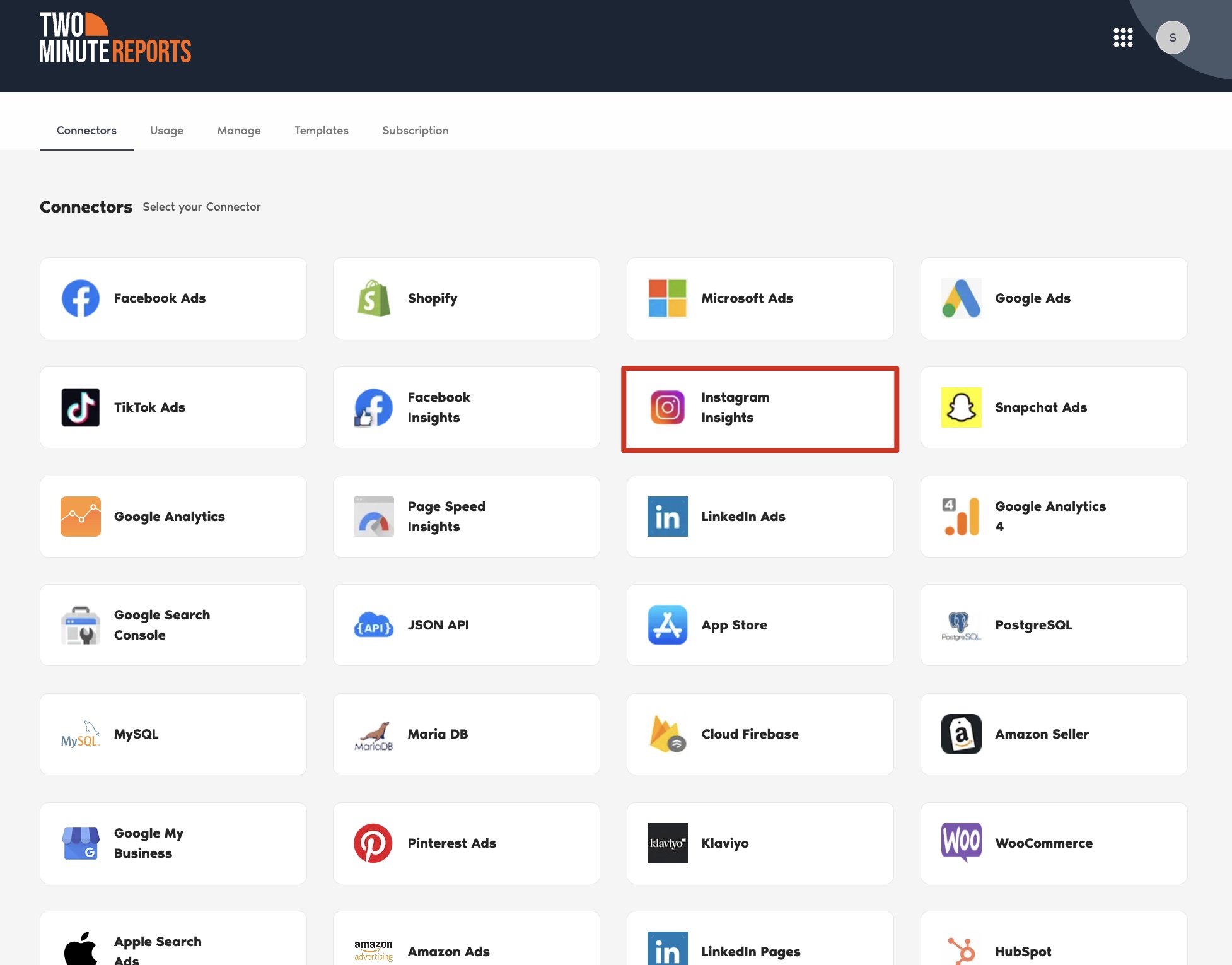The image size is (1232, 965).
Task: Open the Manage tab
Action: click(239, 131)
